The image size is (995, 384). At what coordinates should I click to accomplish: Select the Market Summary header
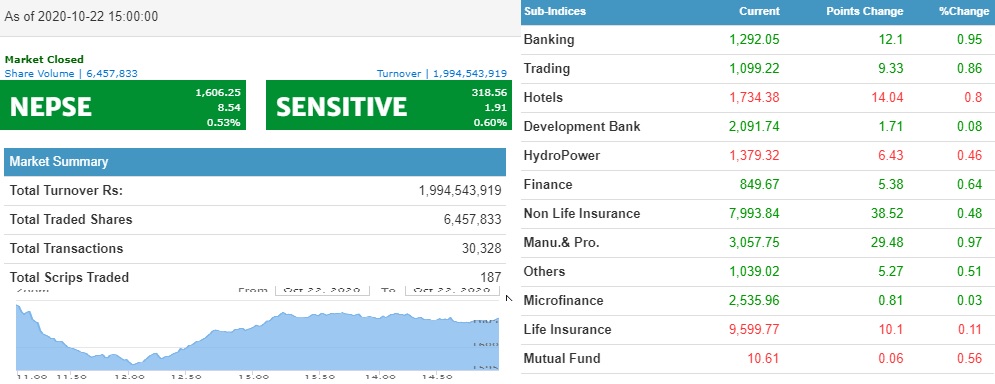255,162
